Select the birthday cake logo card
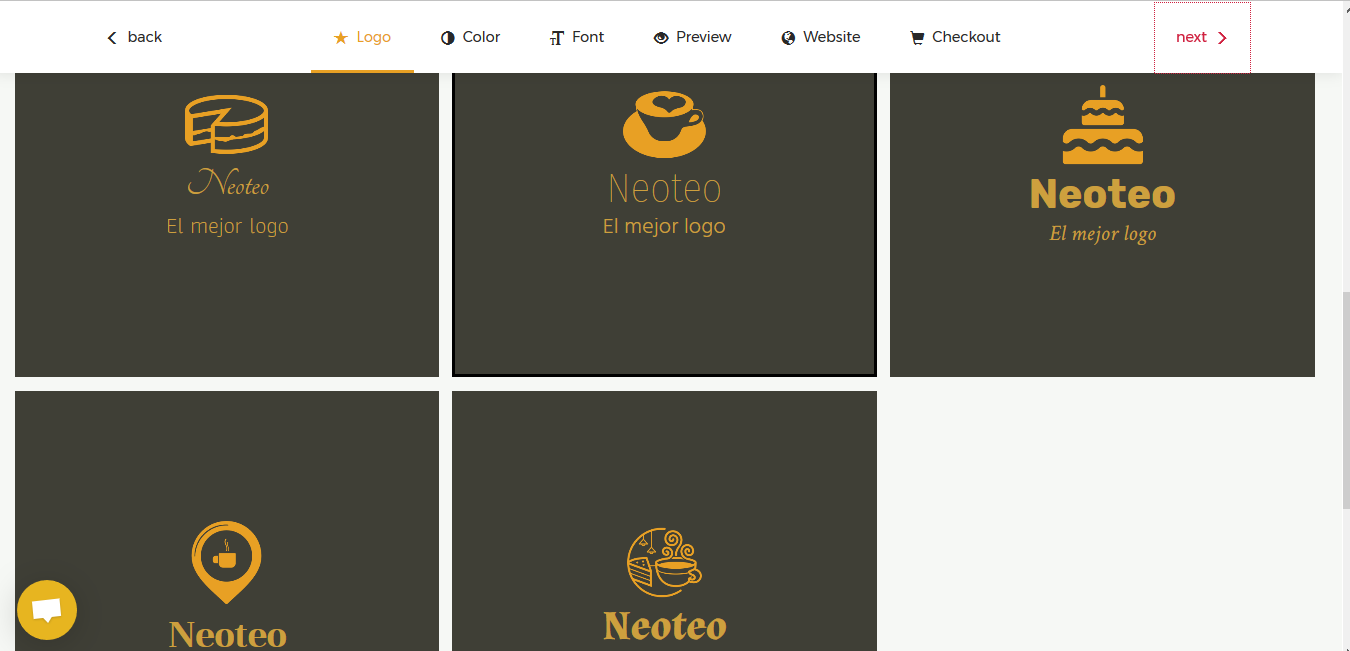 [x=1102, y=225]
